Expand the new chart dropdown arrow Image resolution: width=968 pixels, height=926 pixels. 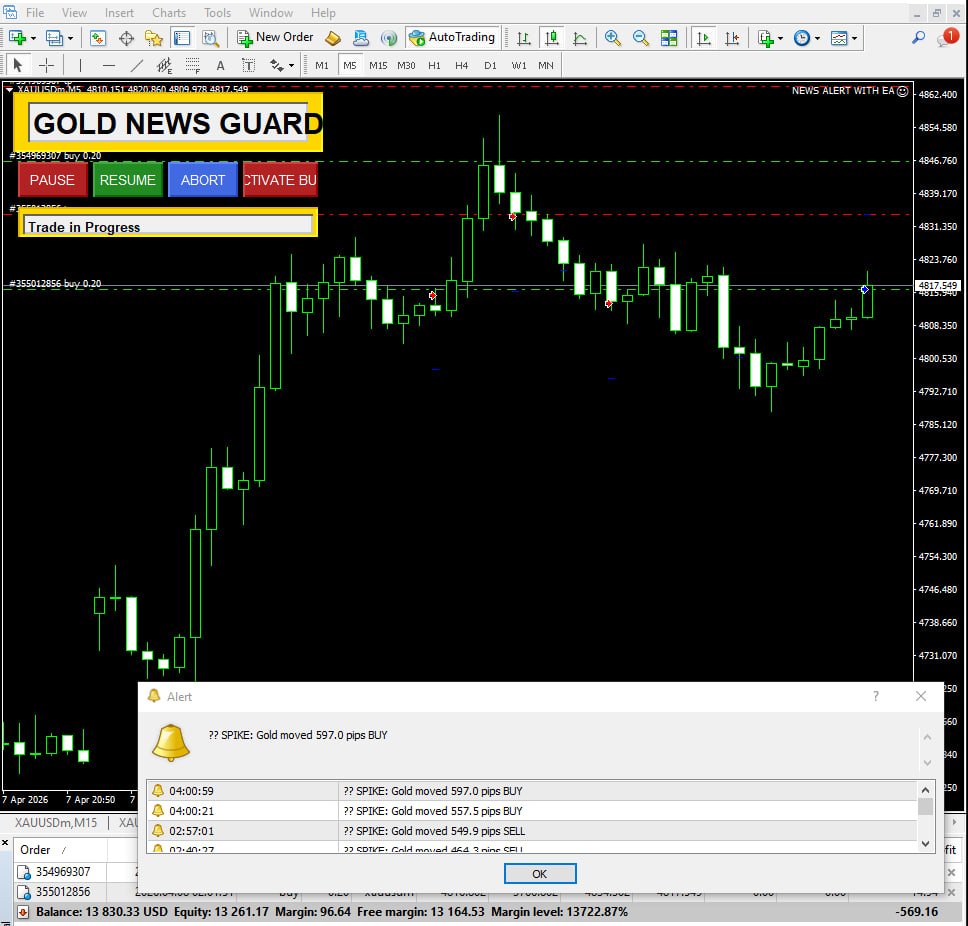(33, 38)
